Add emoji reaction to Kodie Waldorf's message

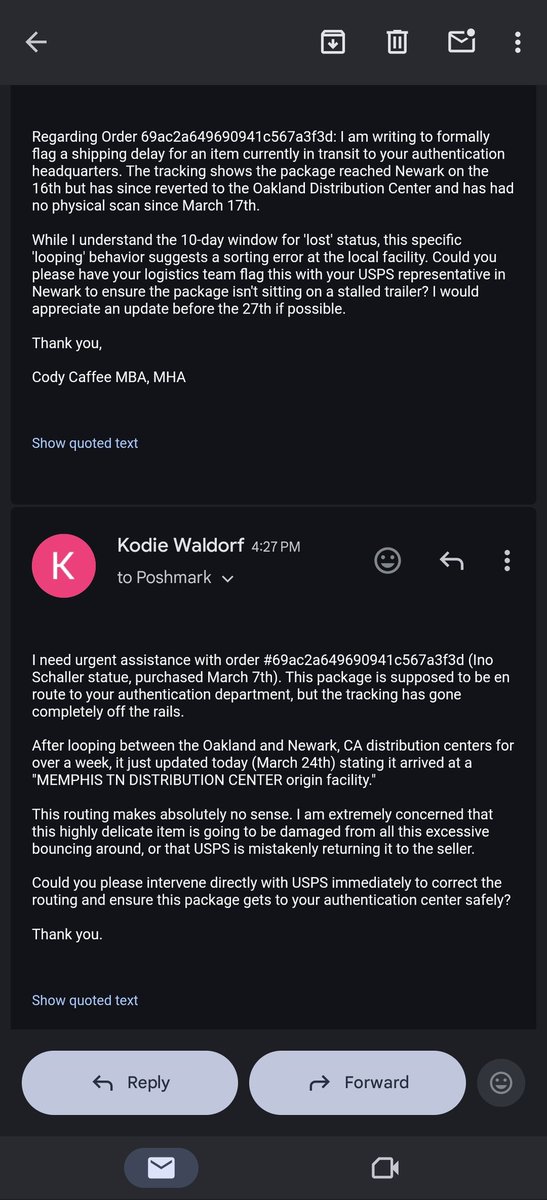tap(388, 561)
